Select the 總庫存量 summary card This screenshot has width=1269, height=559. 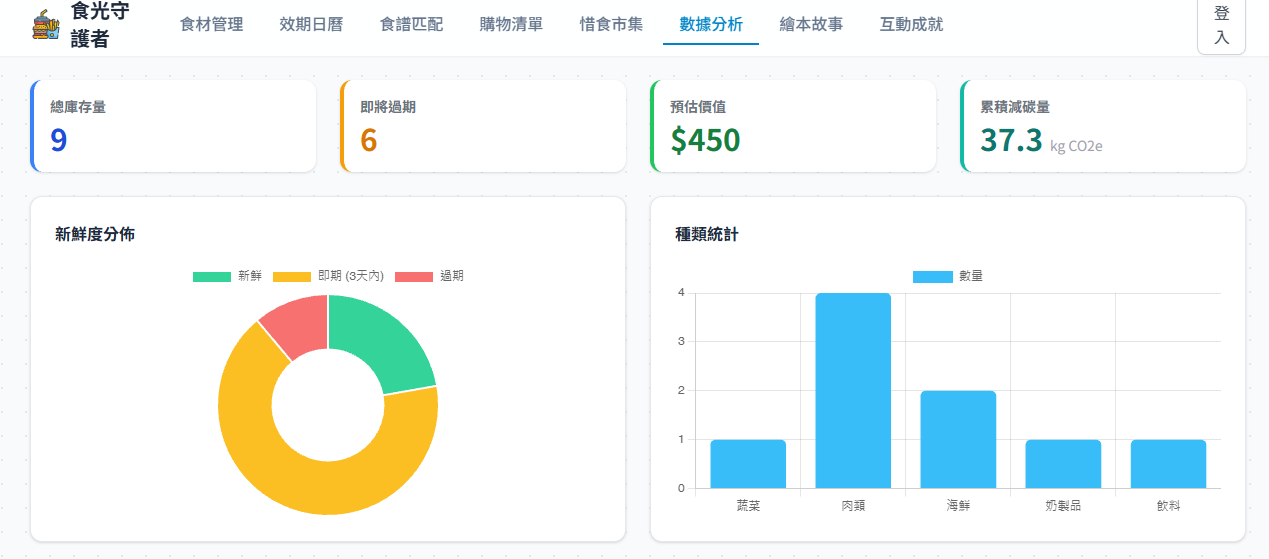[173, 126]
